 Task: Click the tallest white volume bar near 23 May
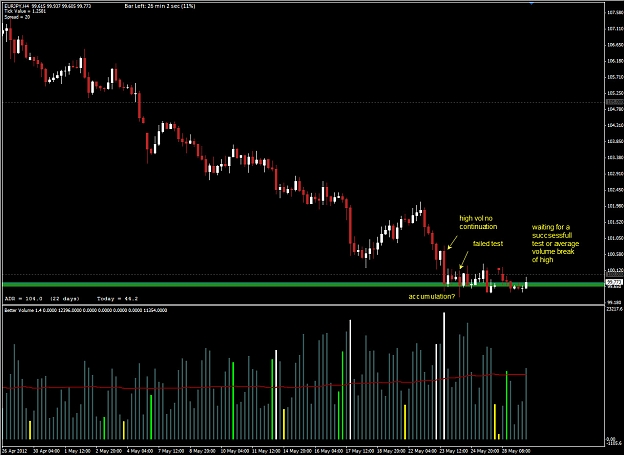point(444,376)
